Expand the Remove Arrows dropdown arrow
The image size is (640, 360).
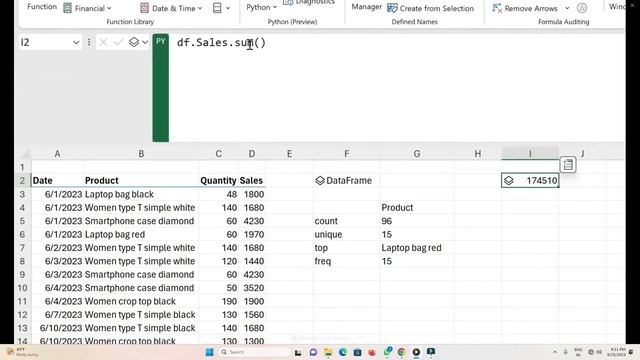[x=567, y=8]
